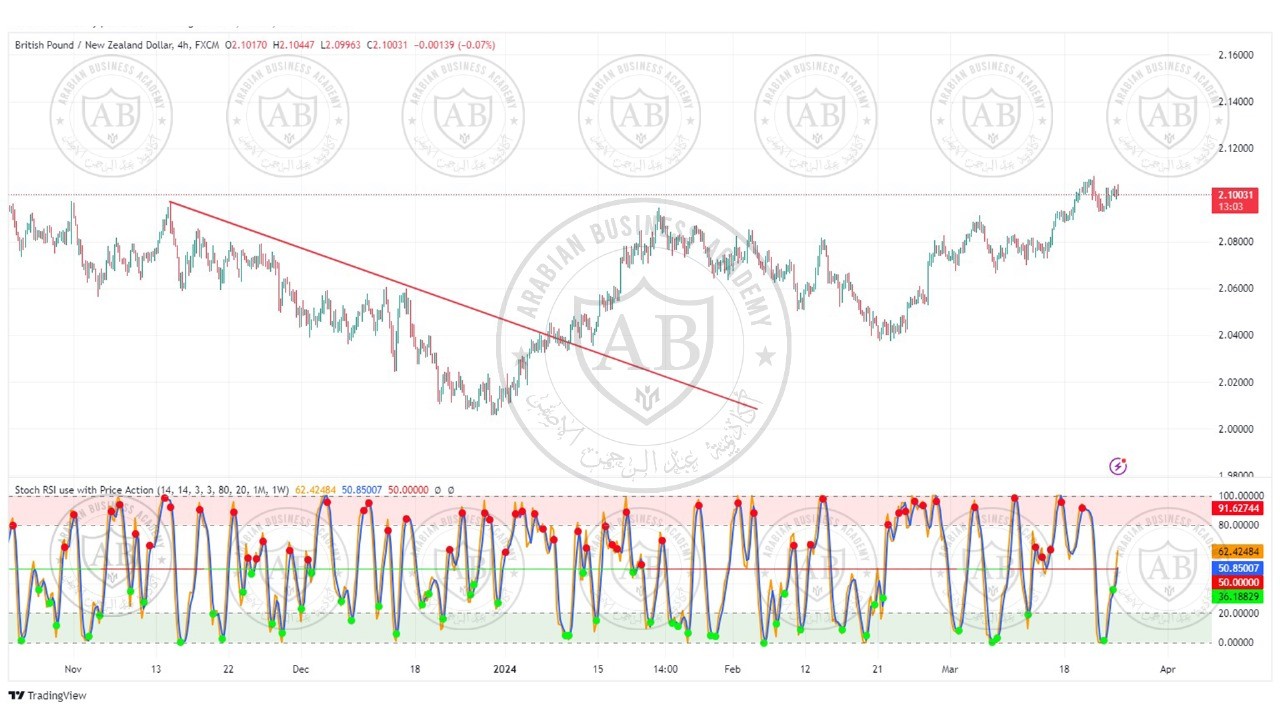1280x720 pixels.
Task: Click the 12 date label on time axis
Action: coord(805,669)
